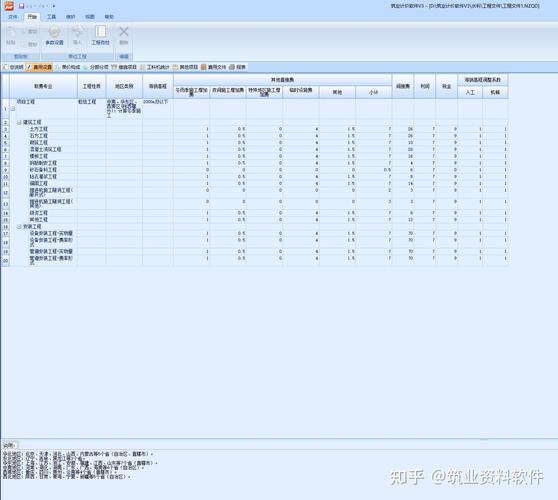
Task: Collapse the 建筑工程 tree node
Action: tap(19, 122)
